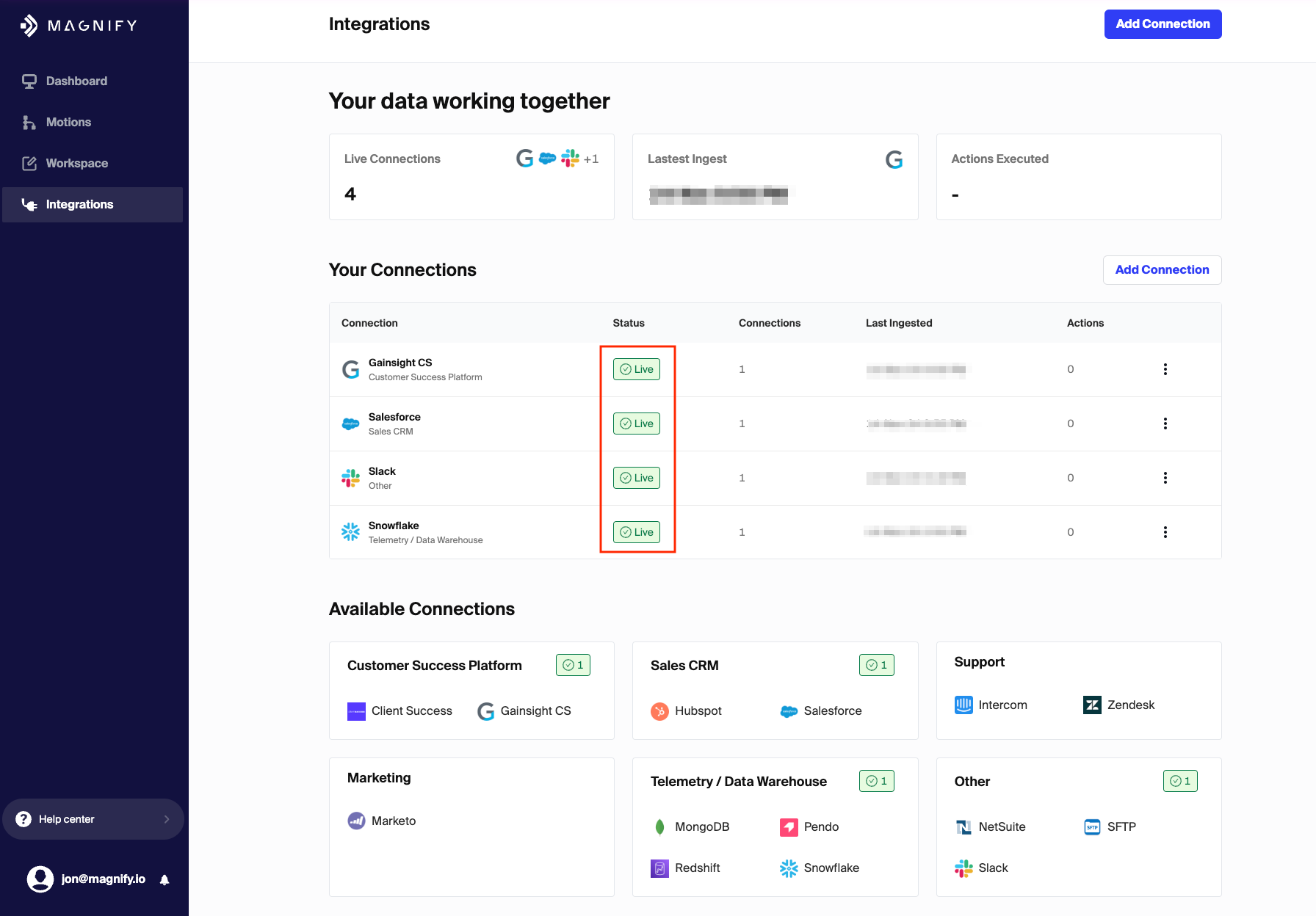
Task: Select the MongoDB leaf icon
Action: tap(659, 827)
